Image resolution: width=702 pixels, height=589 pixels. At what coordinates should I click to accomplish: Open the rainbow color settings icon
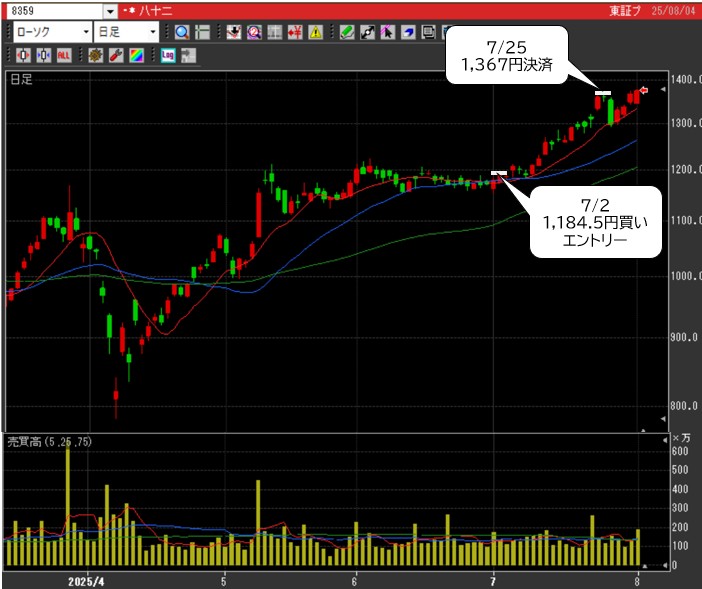136,55
